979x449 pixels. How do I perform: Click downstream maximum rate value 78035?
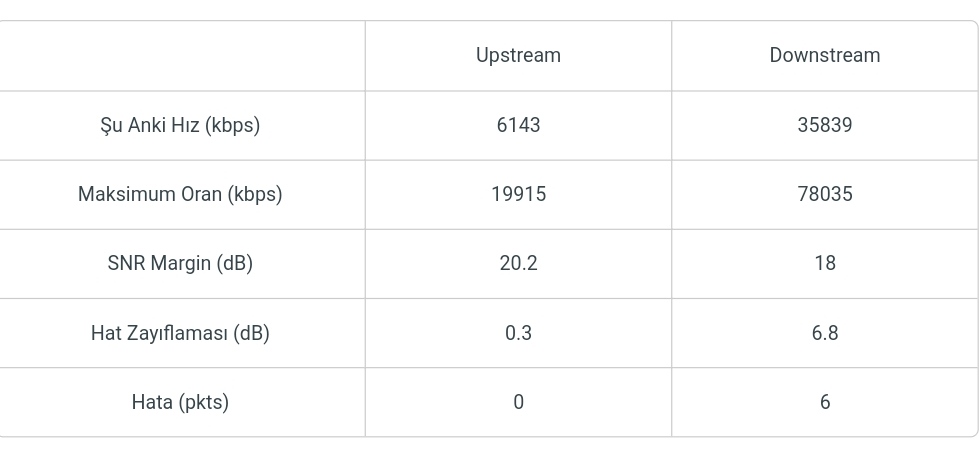[x=825, y=194]
